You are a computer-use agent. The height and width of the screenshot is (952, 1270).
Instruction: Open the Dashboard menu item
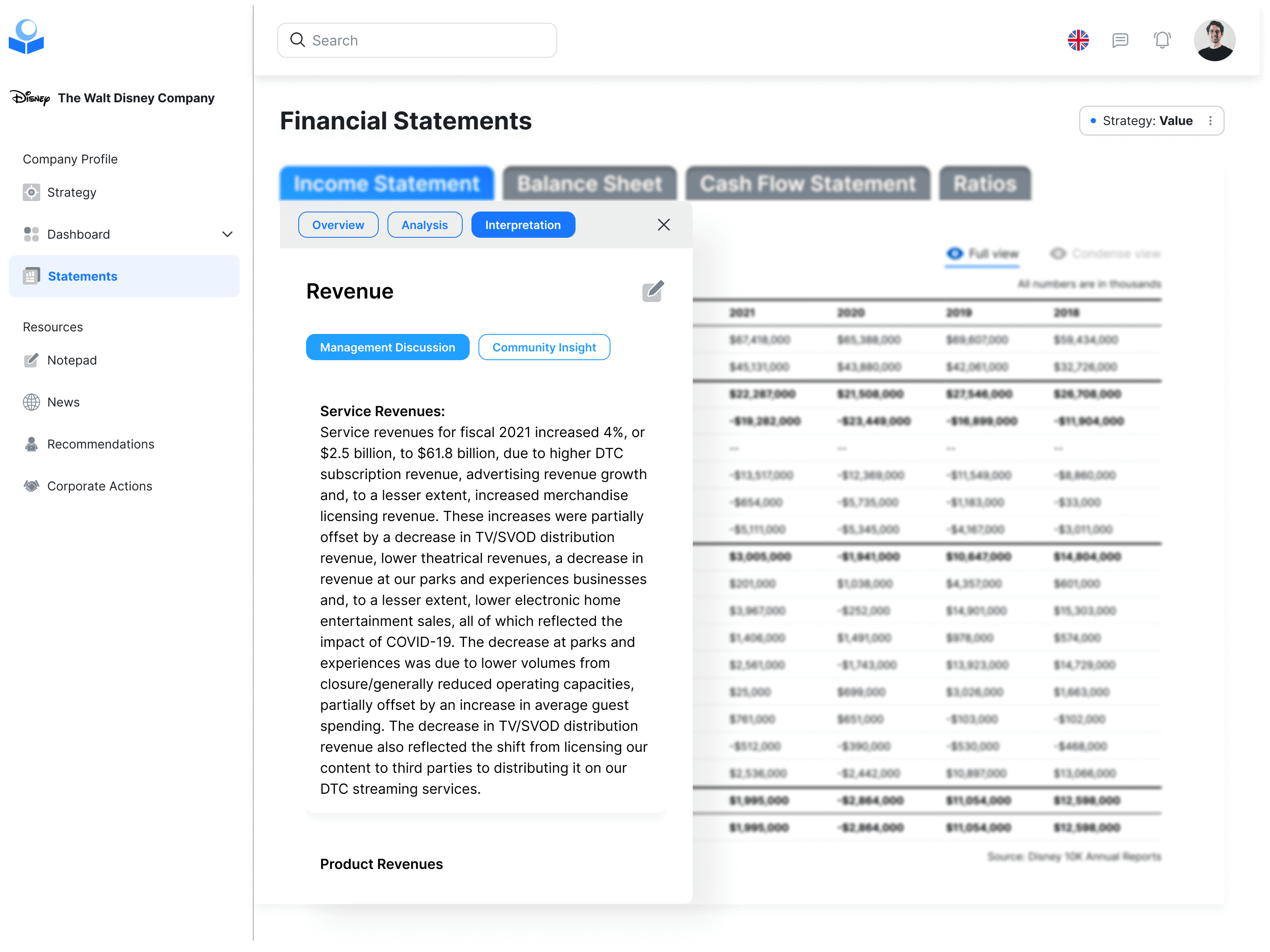(124, 234)
